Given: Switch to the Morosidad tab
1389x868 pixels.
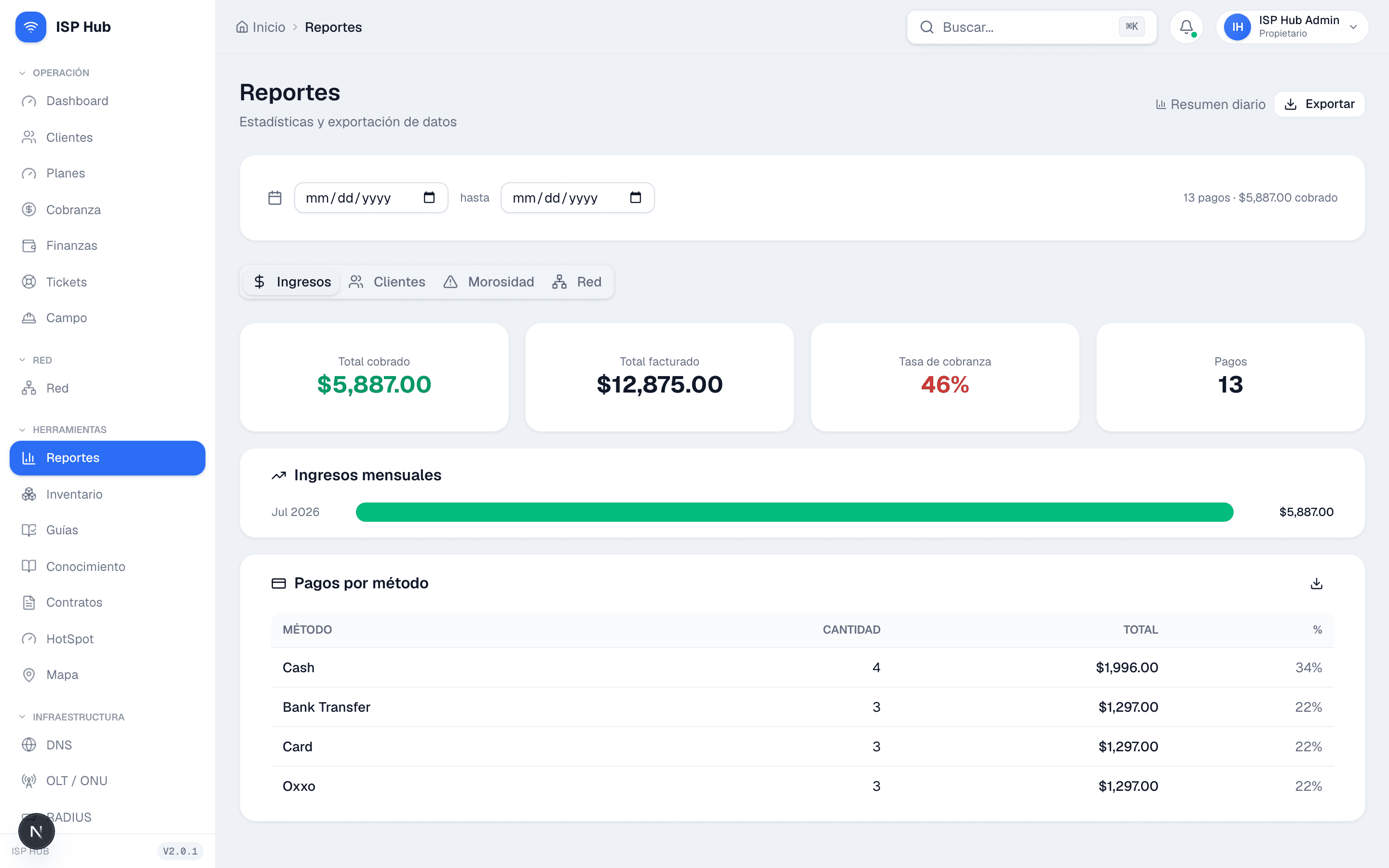Looking at the screenshot, I should (489, 282).
